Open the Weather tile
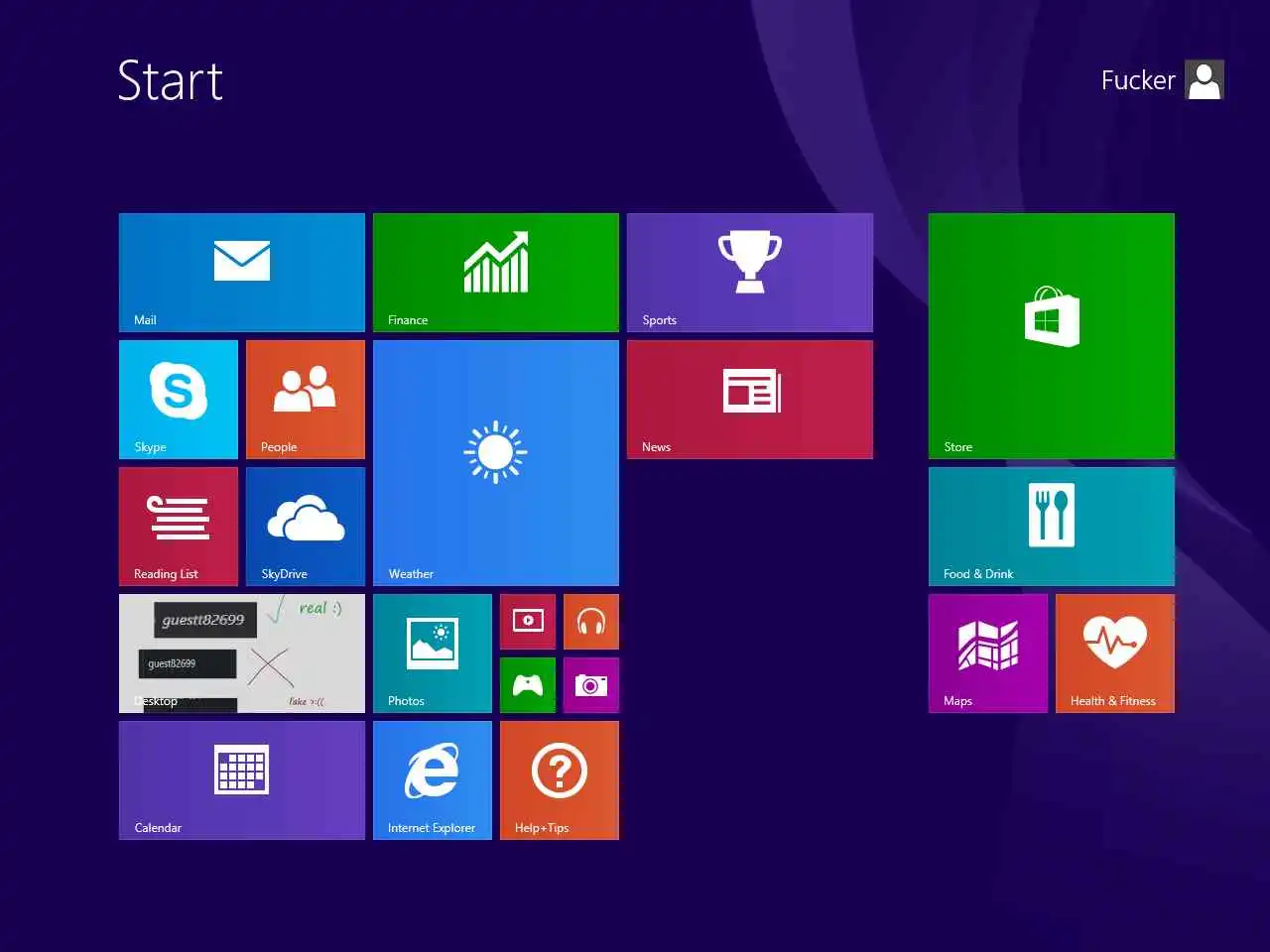This screenshot has height=952, width=1270. (x=496, y=463)
